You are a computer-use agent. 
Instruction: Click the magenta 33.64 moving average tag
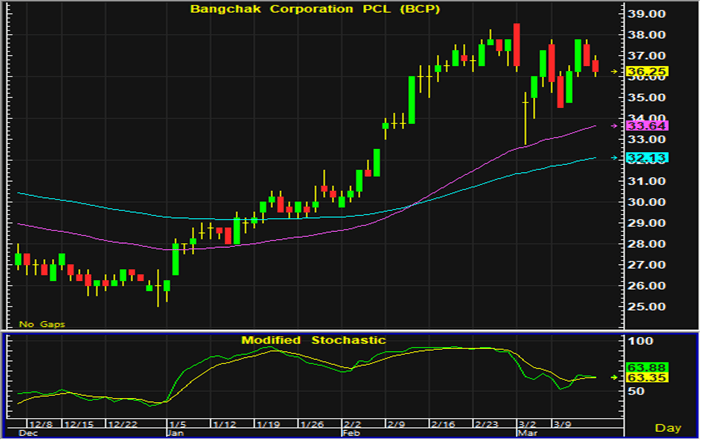647,125
